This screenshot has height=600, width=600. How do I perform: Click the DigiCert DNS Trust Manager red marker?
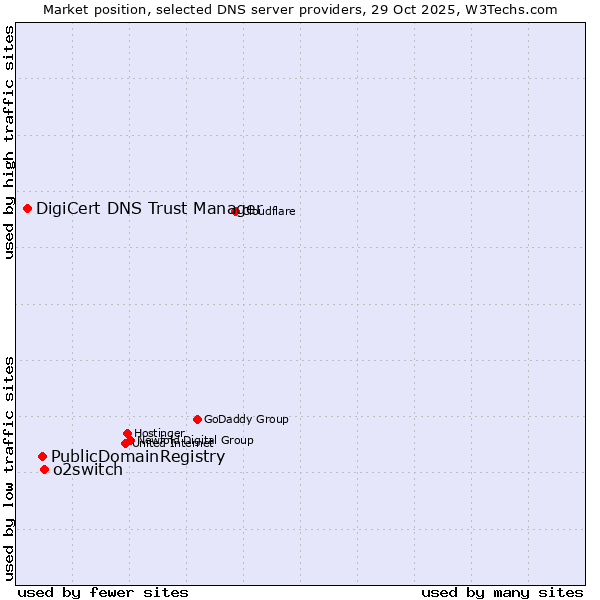[27, 208]
